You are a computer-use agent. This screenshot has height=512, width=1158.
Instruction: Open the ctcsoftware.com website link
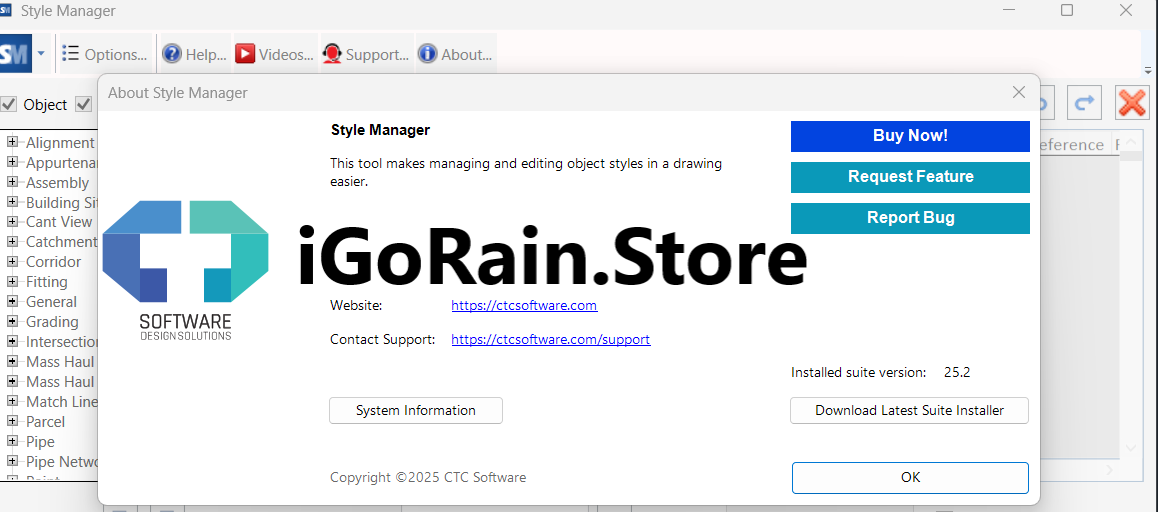pyautogui.click(x=524, y=305)
